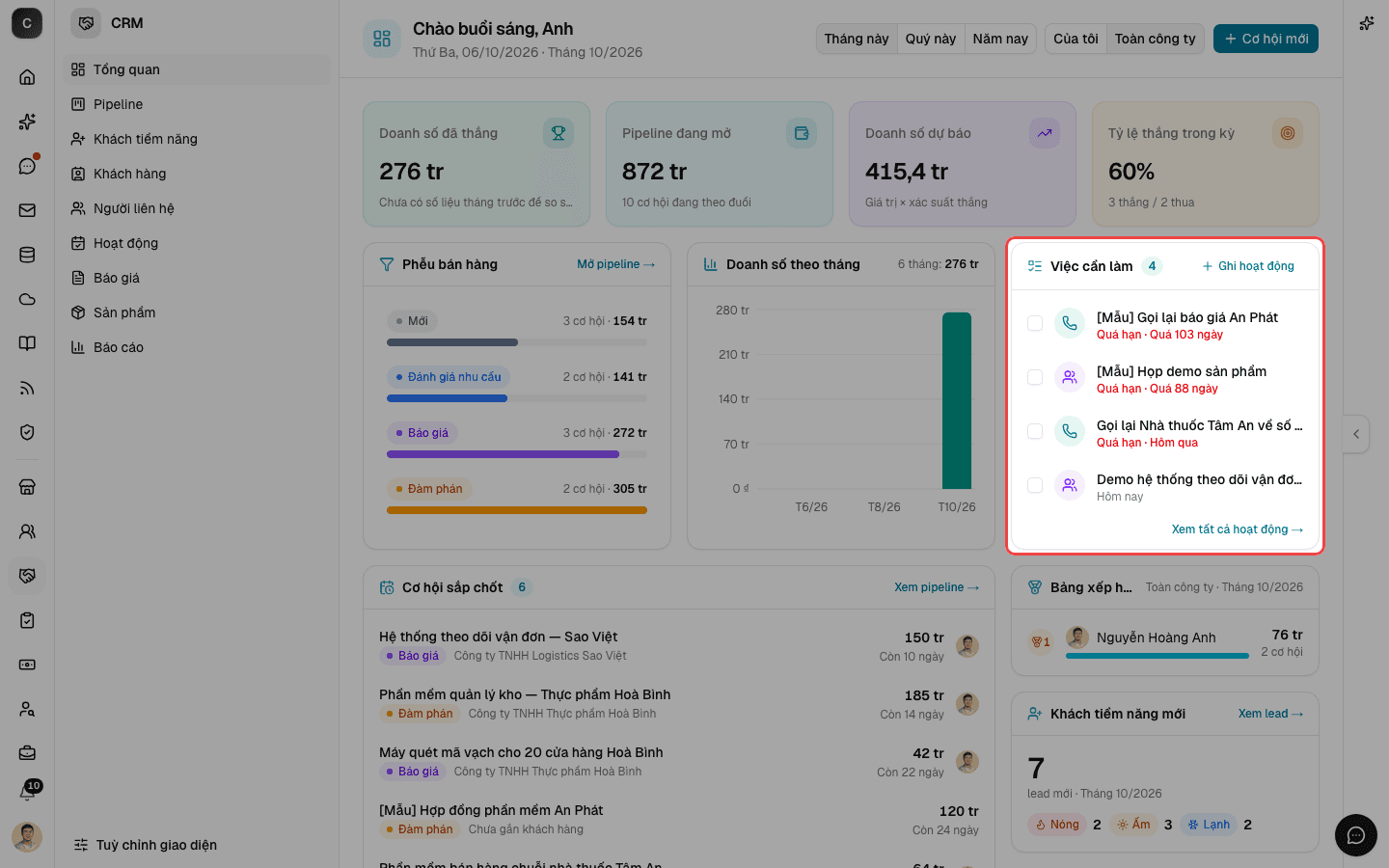
Task: Click the Xem lead link
Action: 1270,714
